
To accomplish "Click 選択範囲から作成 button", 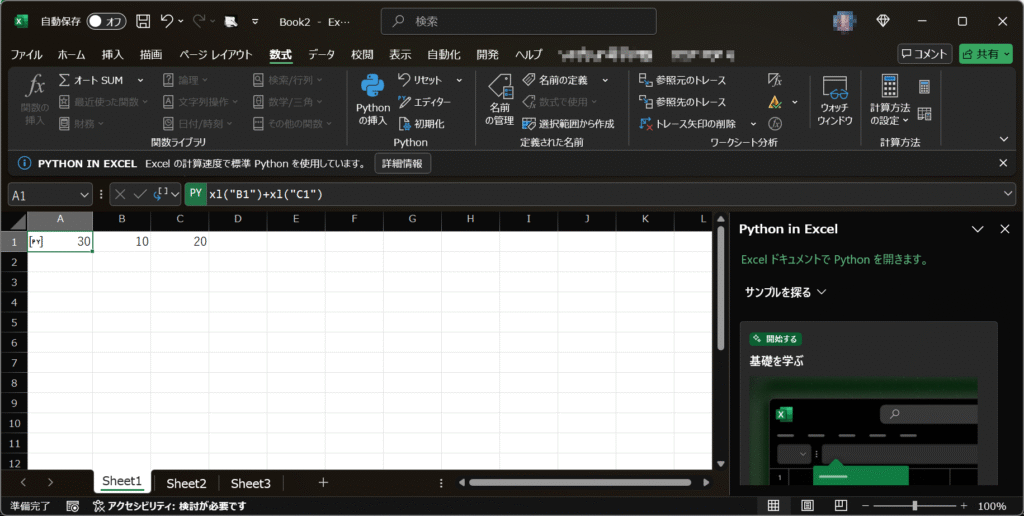I will (568, 123).
